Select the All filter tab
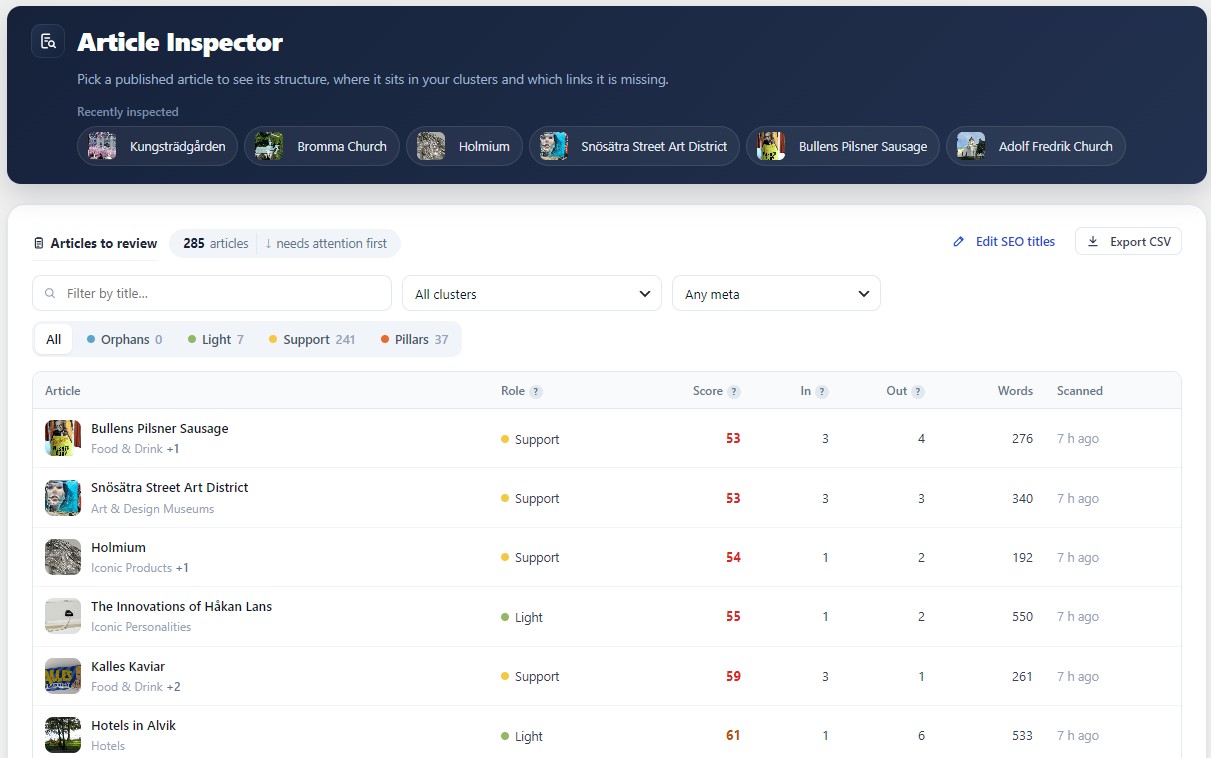1211x758 pixels. (x=53, y=339)
